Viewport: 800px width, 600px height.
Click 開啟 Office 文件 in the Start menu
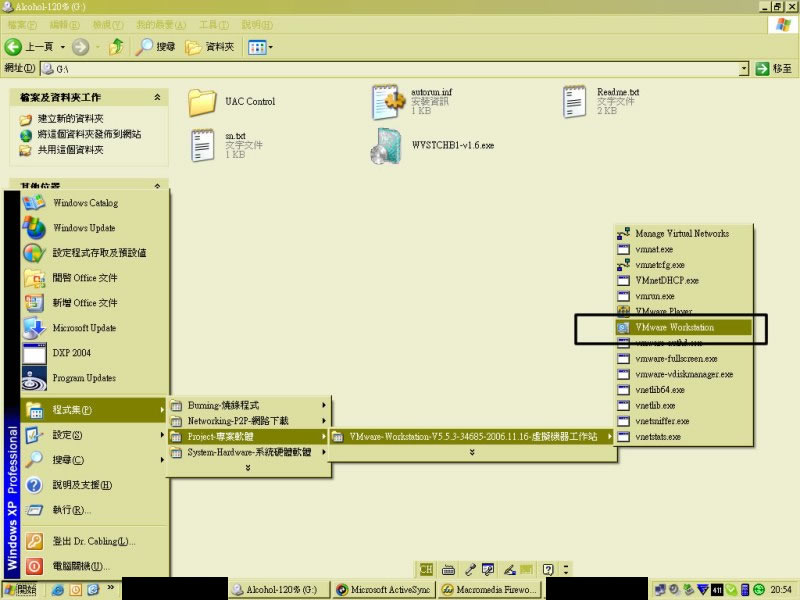click(x=95, y=278)
